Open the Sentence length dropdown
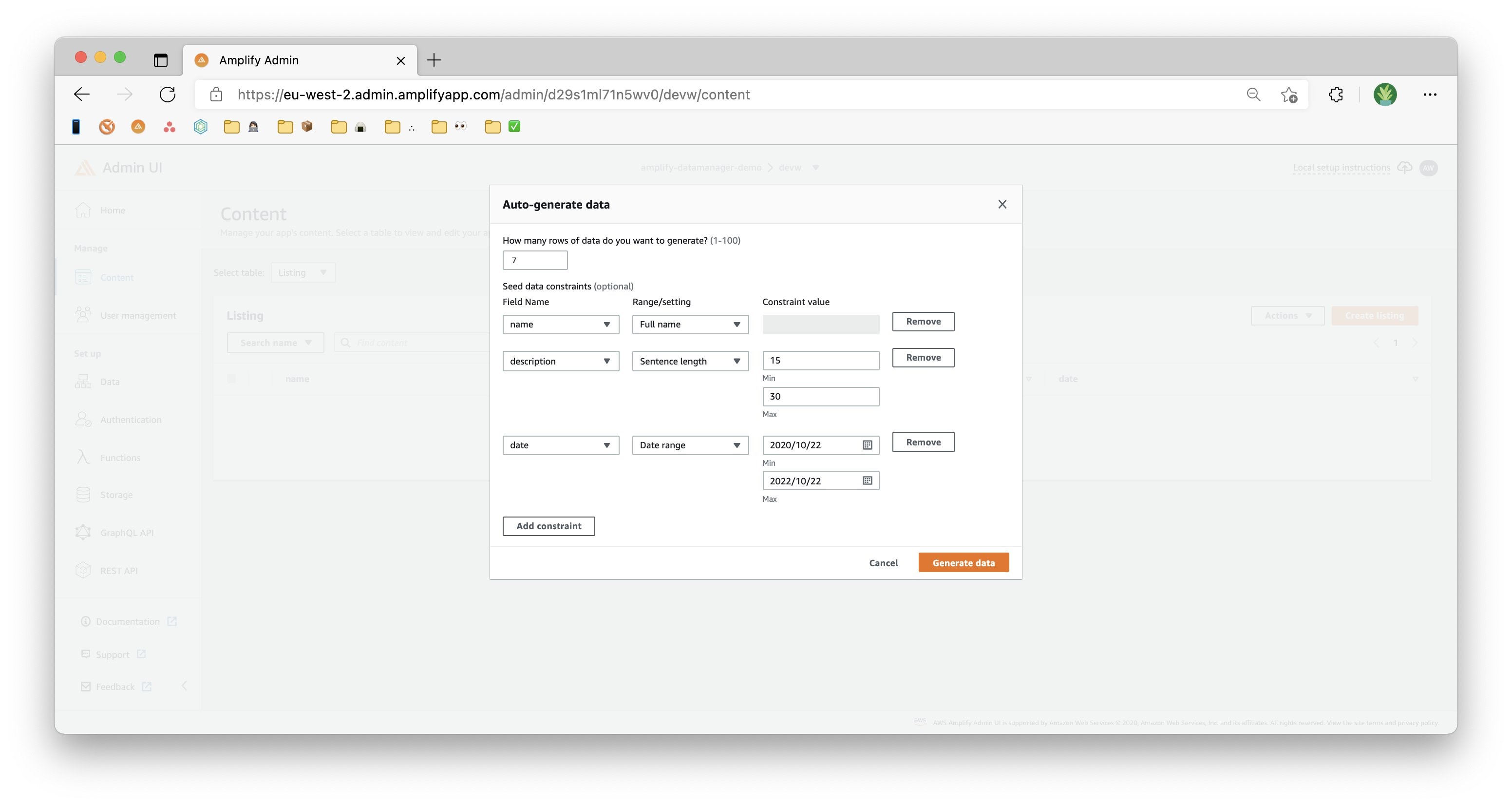Screen dimensions: 1512x806 [690, 361]
